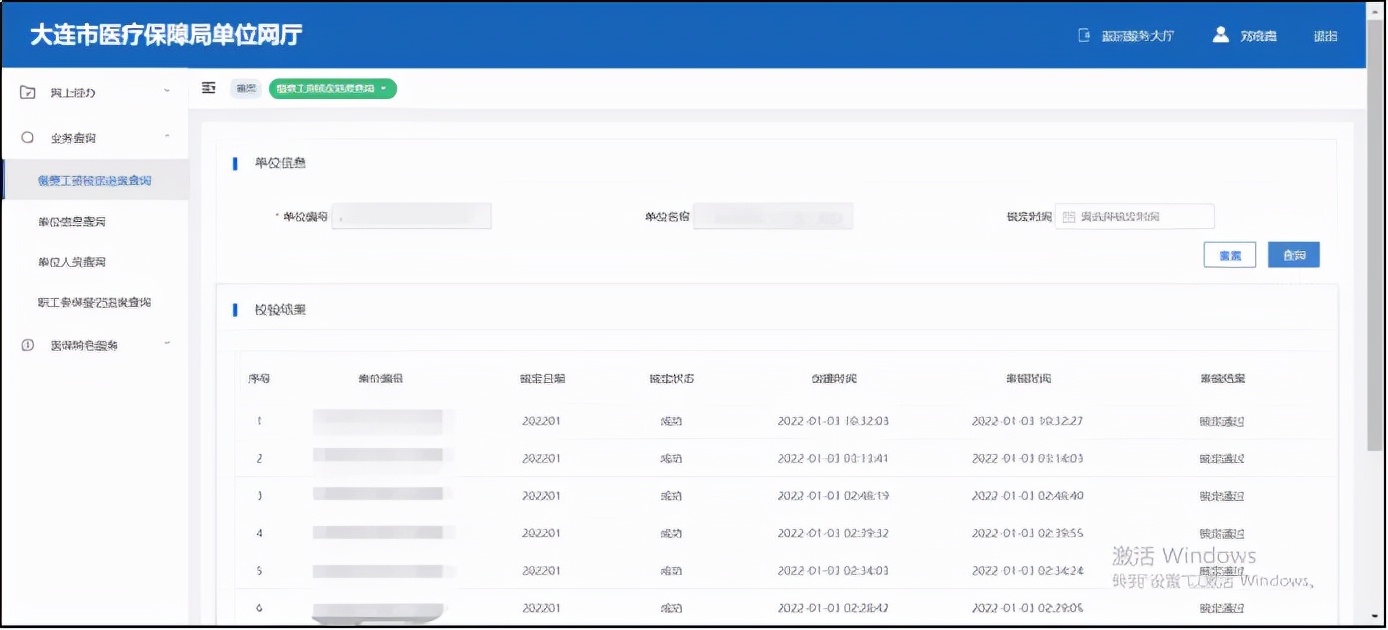Click the circle icon beside 业务查询

(28, 137)
